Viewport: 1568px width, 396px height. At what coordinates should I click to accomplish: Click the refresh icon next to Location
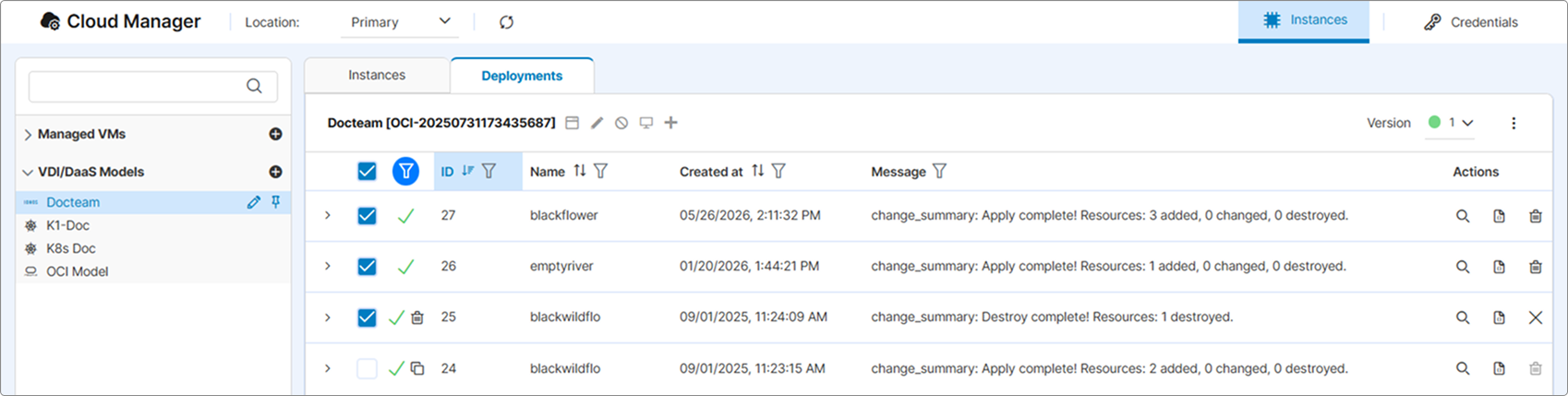click(506, 22)
